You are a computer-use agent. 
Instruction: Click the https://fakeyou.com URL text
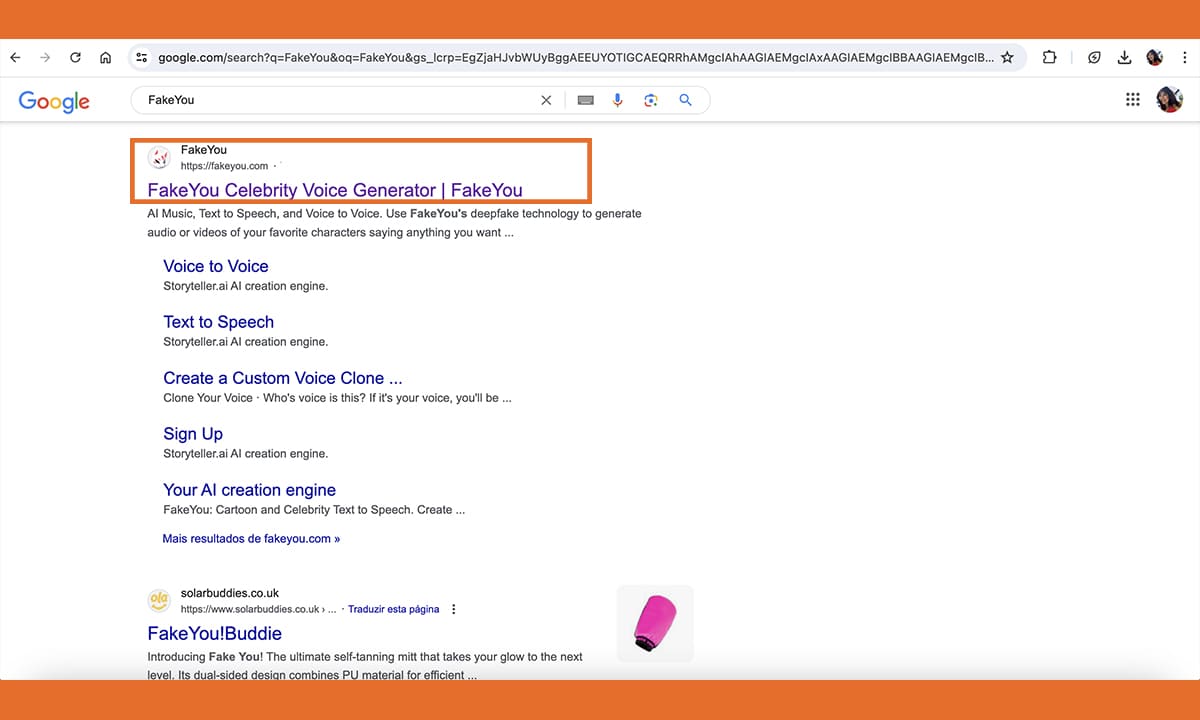point(225,166)
